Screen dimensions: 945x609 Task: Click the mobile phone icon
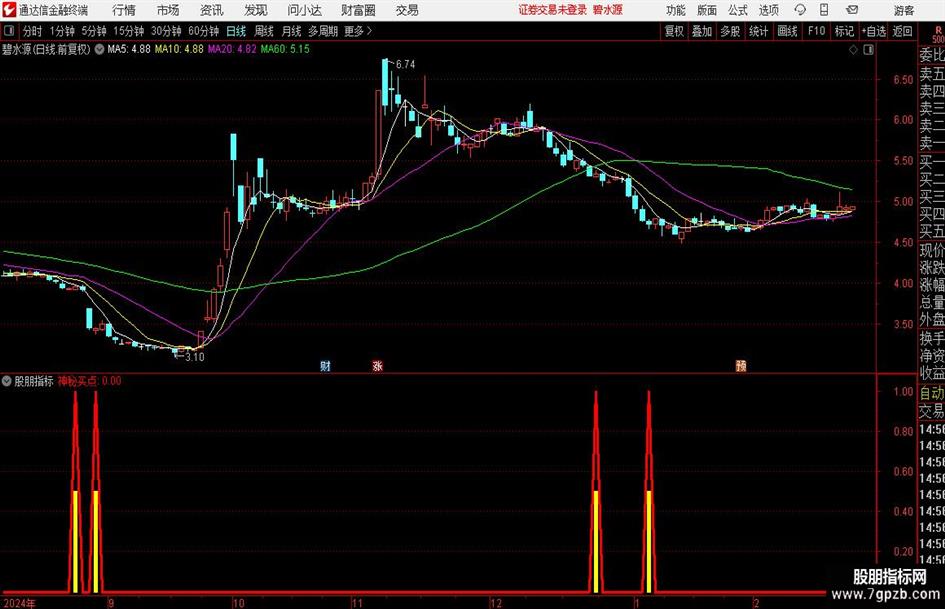824,10
